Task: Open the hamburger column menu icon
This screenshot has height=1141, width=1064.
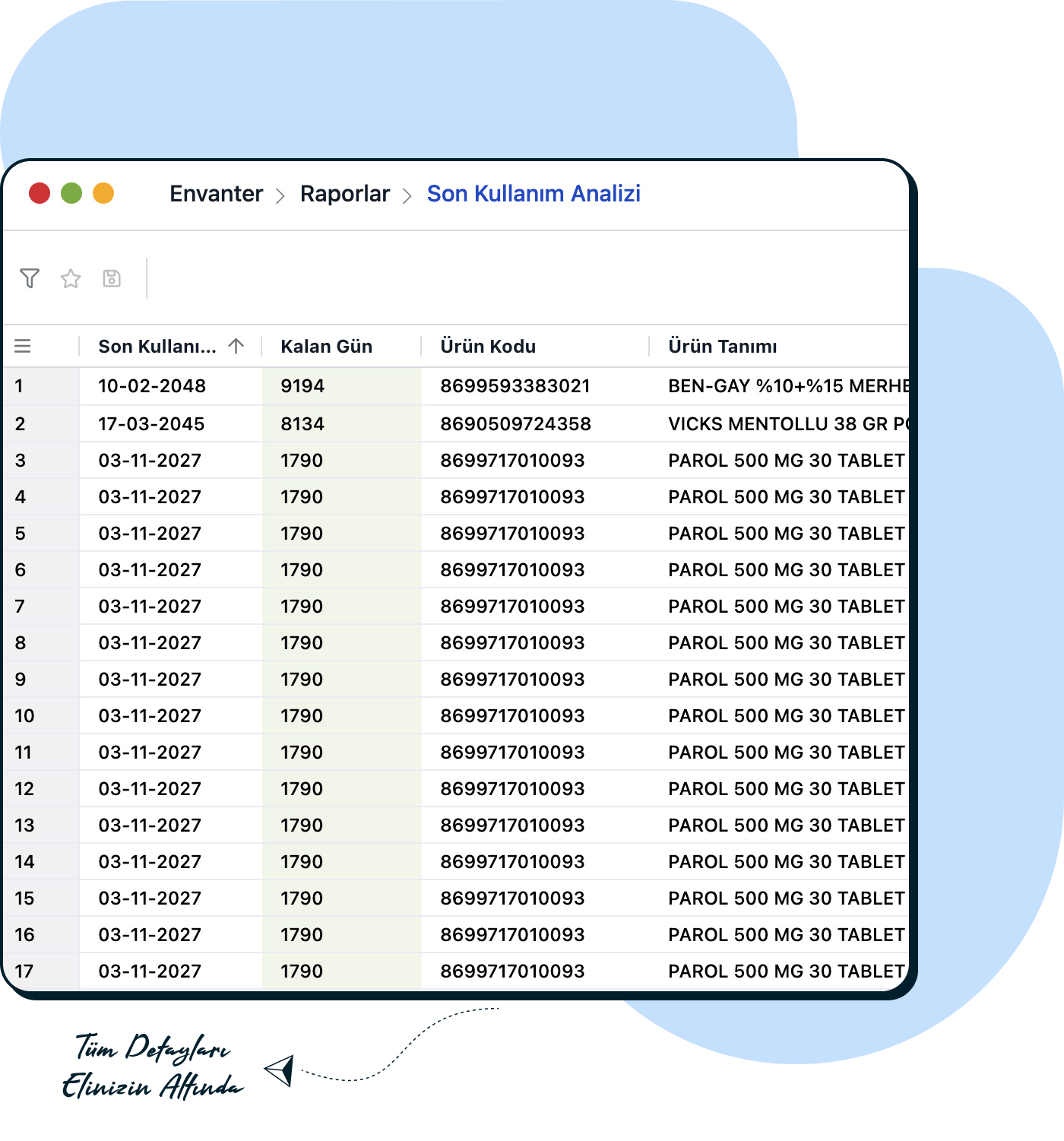Action: (23, 347)
